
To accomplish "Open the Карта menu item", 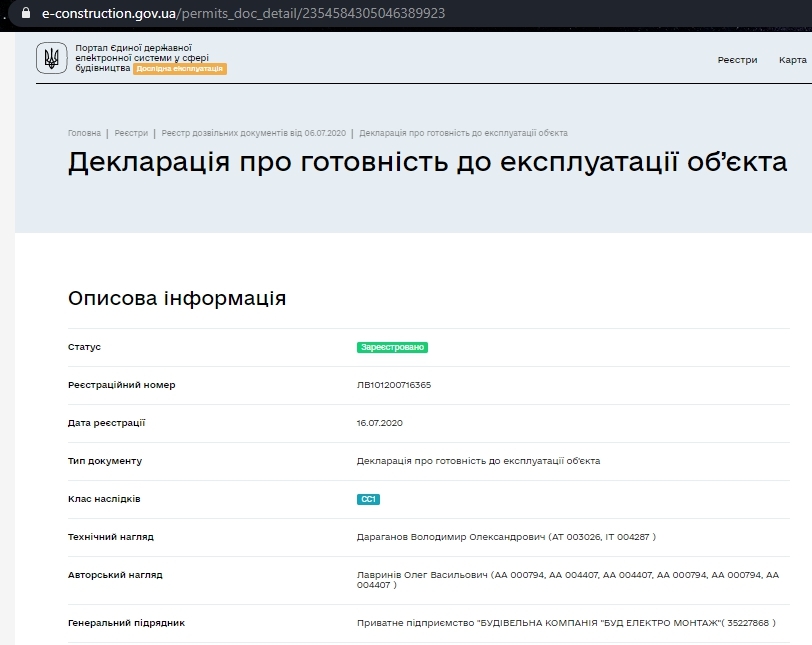I will coord(793,60).
